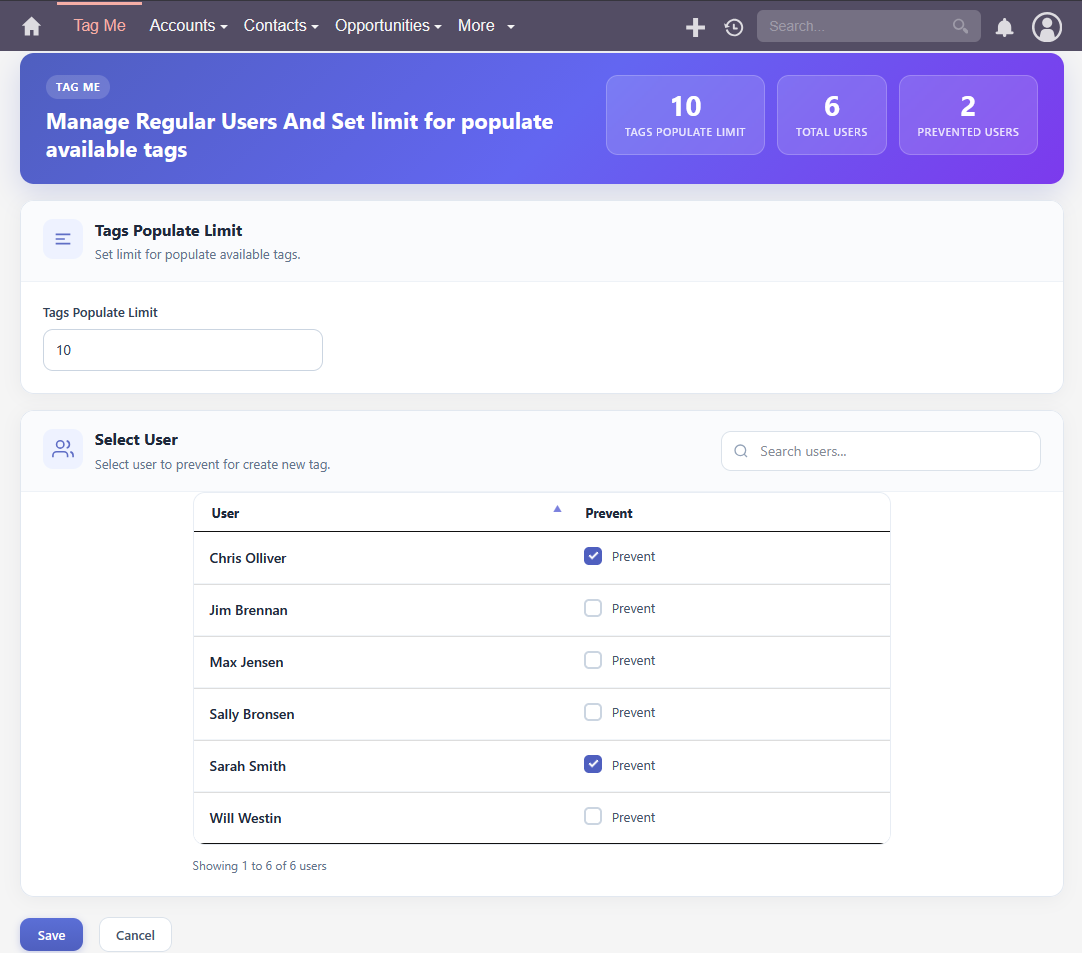The image size is (1082, 953).
Task: Select the Sarah Smith user name
Action: [x=248, y=766]
